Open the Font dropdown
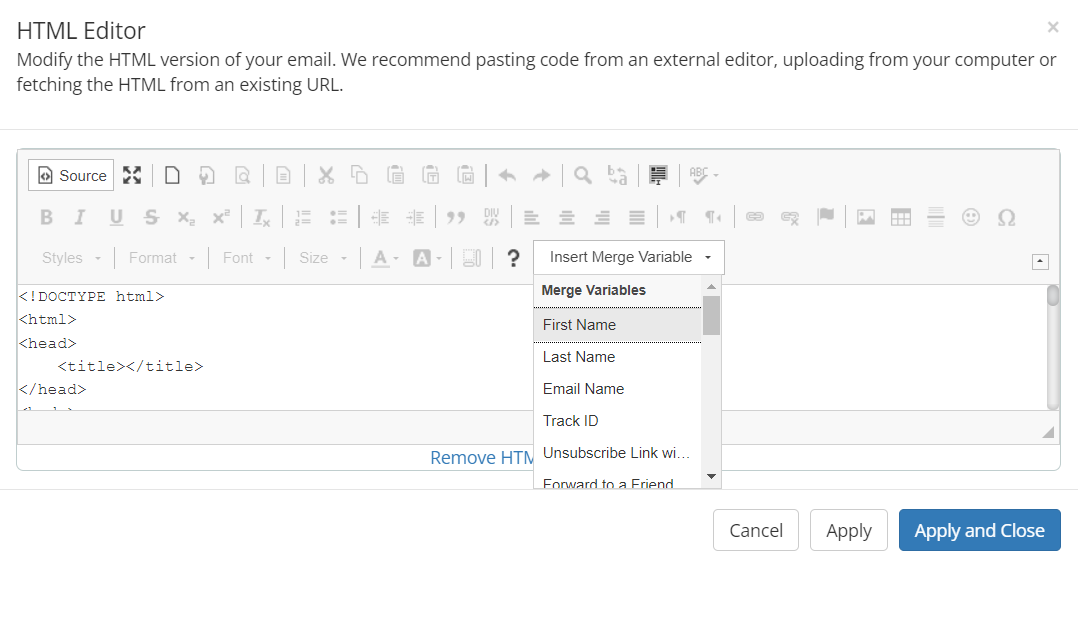The width and height of the screenshot is (1078, 628). tap(247, 258)
